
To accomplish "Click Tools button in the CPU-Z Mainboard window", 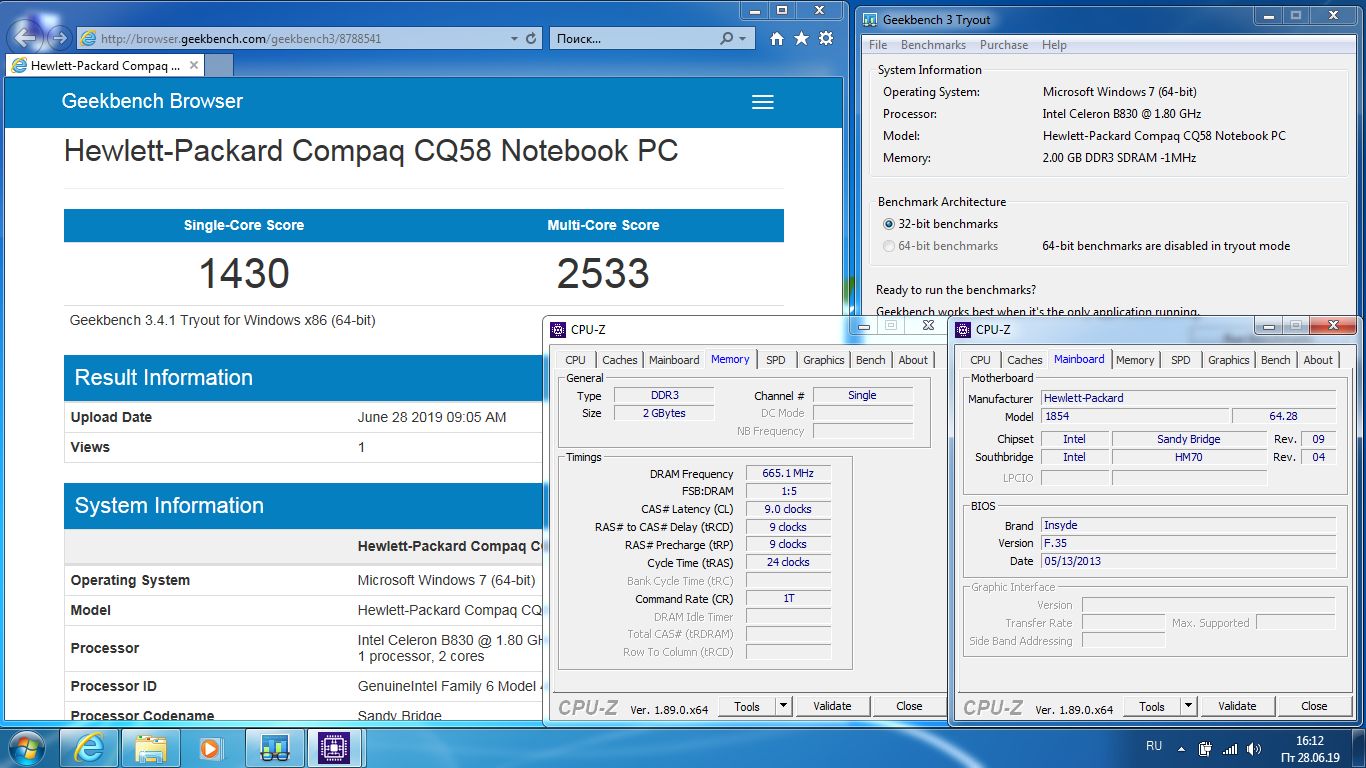I will (x=1152, y=706).
